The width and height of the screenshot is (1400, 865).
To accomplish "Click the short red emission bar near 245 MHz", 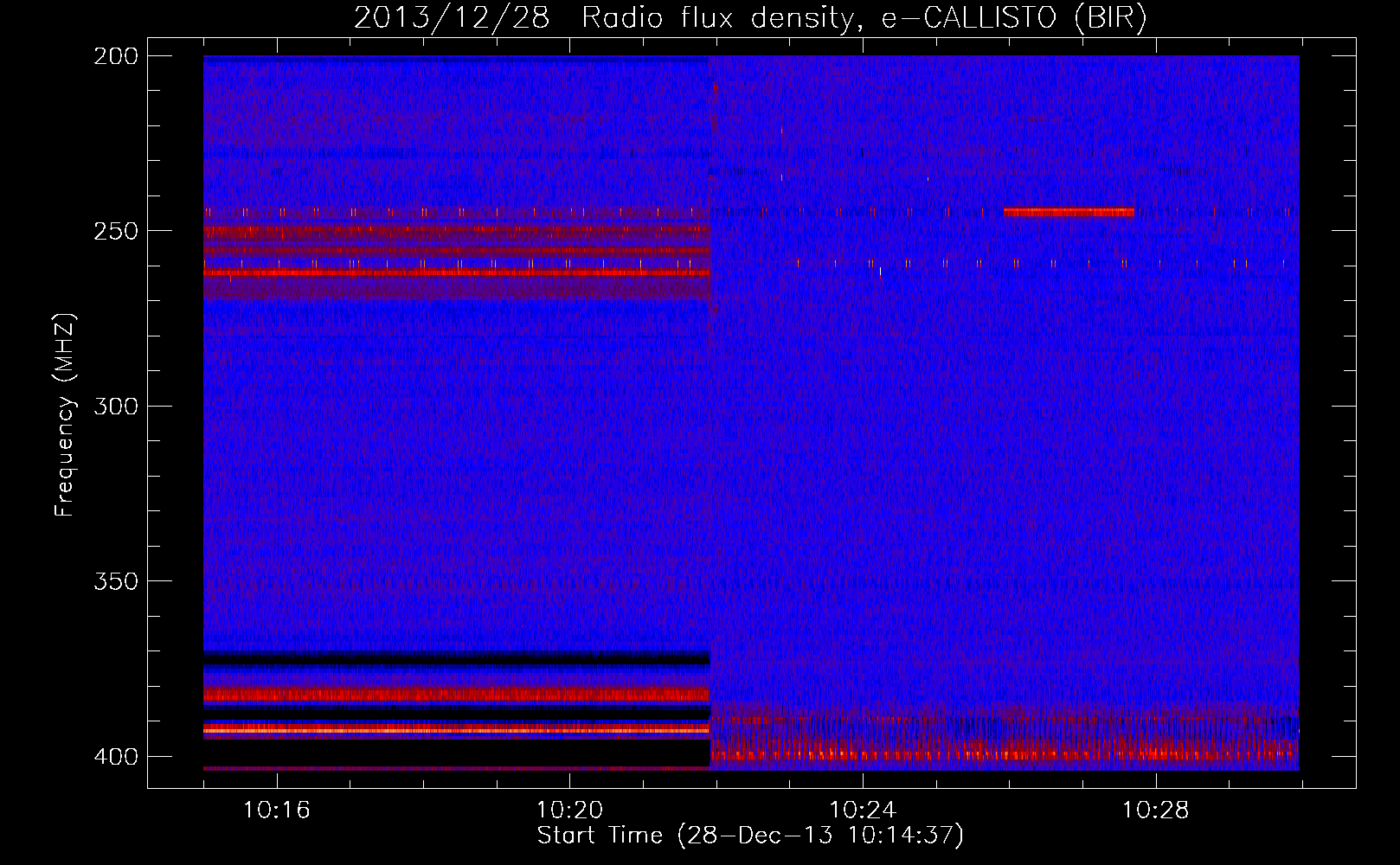I will (x=1069, y=212).
